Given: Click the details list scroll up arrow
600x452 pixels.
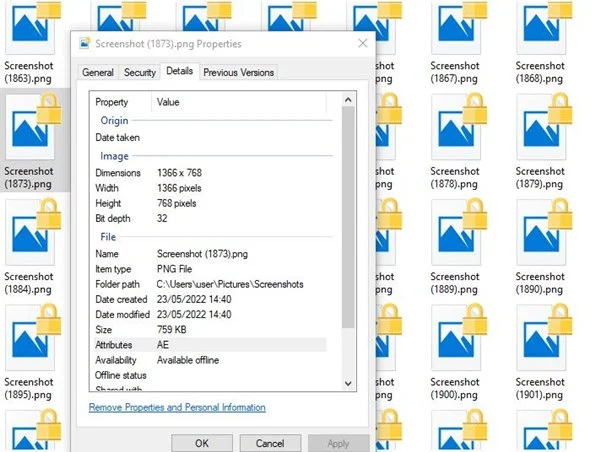Looking at the screenshot, I should [x=348, y=100].
